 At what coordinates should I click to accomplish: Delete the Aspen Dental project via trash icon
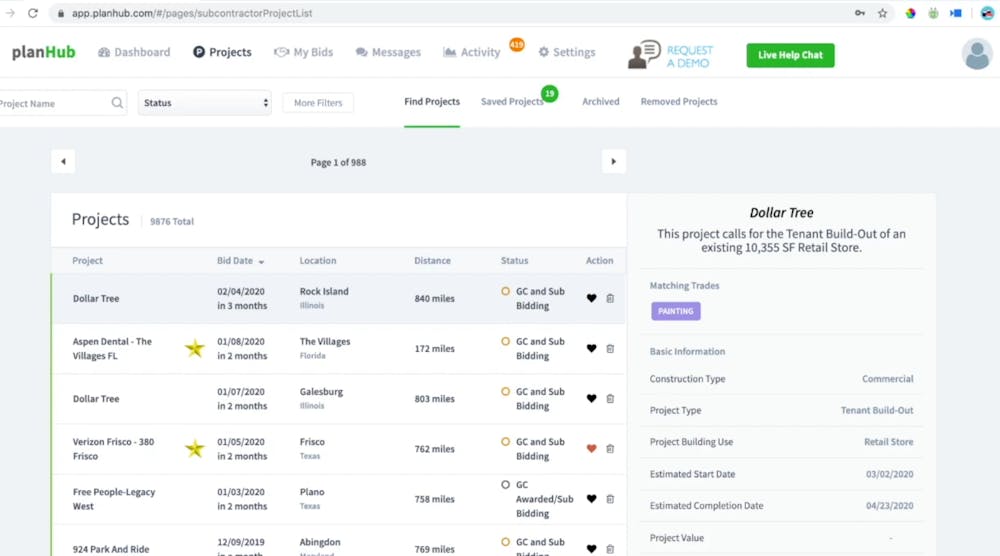click(x=610, y=348)
